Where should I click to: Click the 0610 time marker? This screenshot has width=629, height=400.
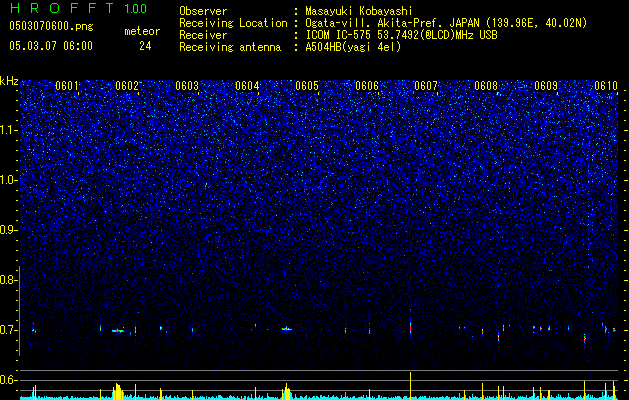606,86
